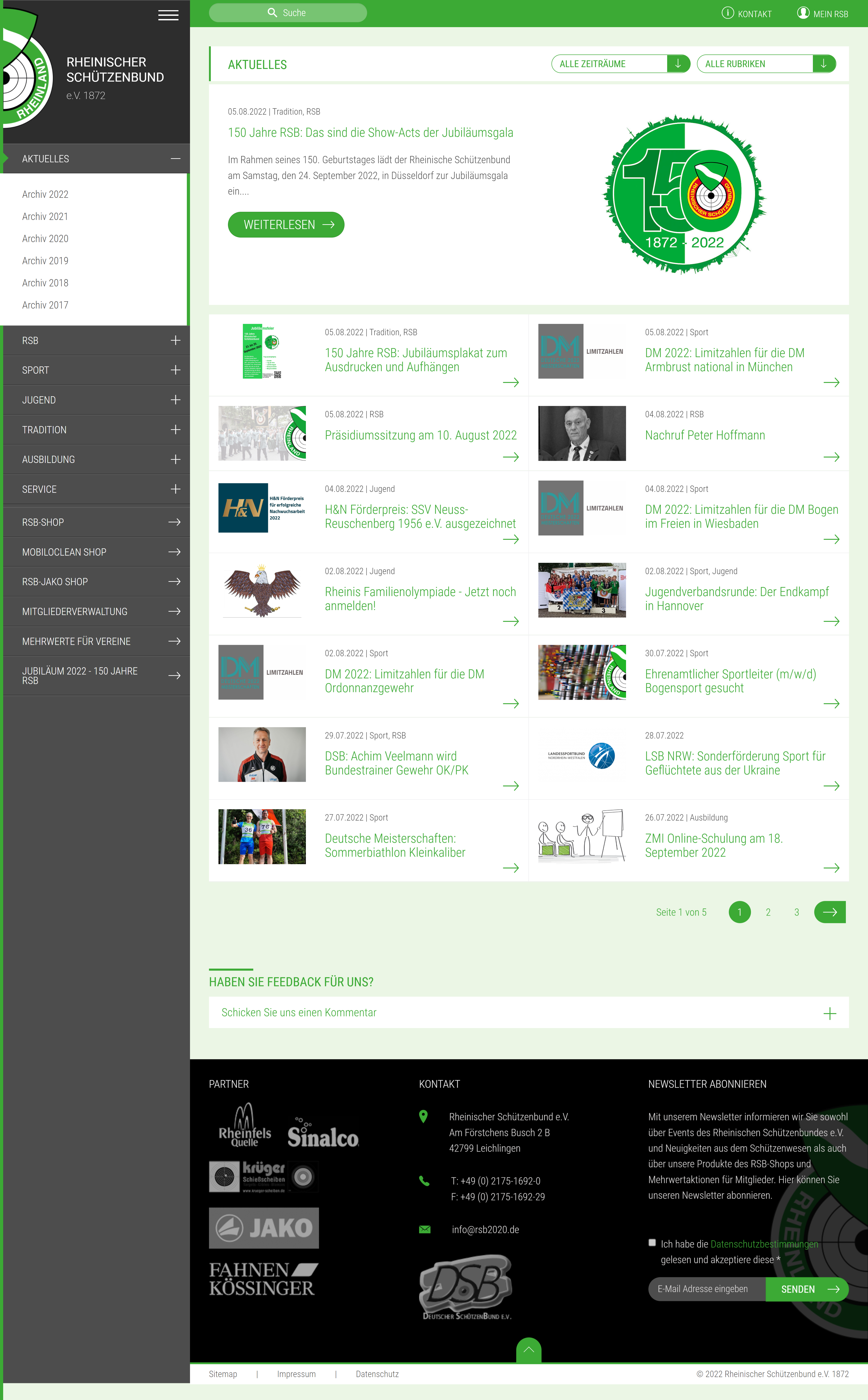Click the DSB Deutscher Schützenbund logo
868x1400 pixels.
[466, 1287]
